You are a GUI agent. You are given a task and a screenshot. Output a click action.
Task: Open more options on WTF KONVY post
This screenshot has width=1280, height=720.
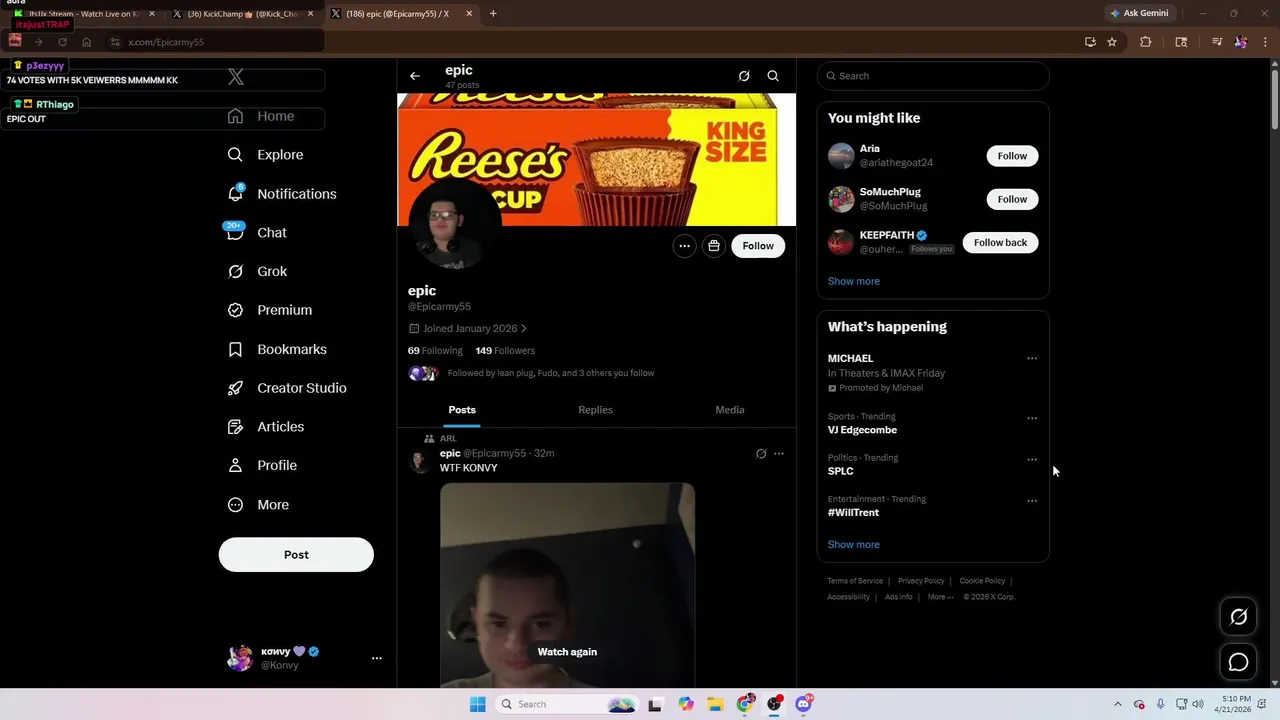[779, 454]
